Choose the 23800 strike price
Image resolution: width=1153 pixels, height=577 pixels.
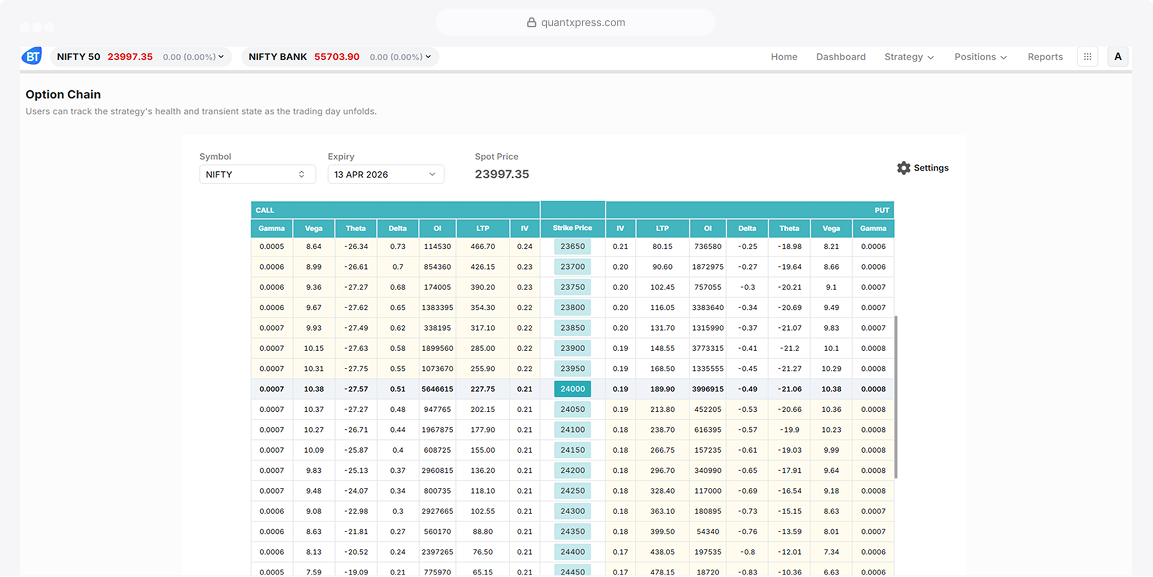point(572,307)
